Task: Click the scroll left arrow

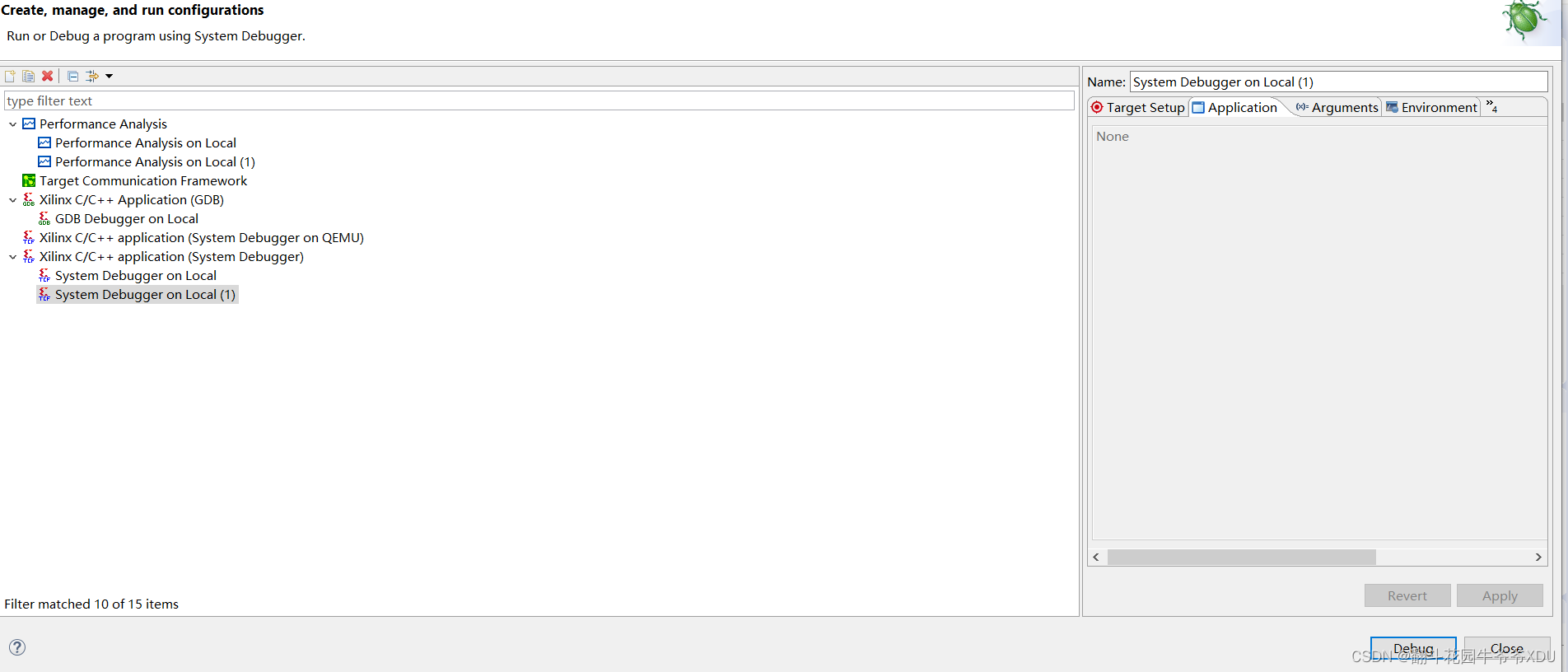Action: point(1096,558)
